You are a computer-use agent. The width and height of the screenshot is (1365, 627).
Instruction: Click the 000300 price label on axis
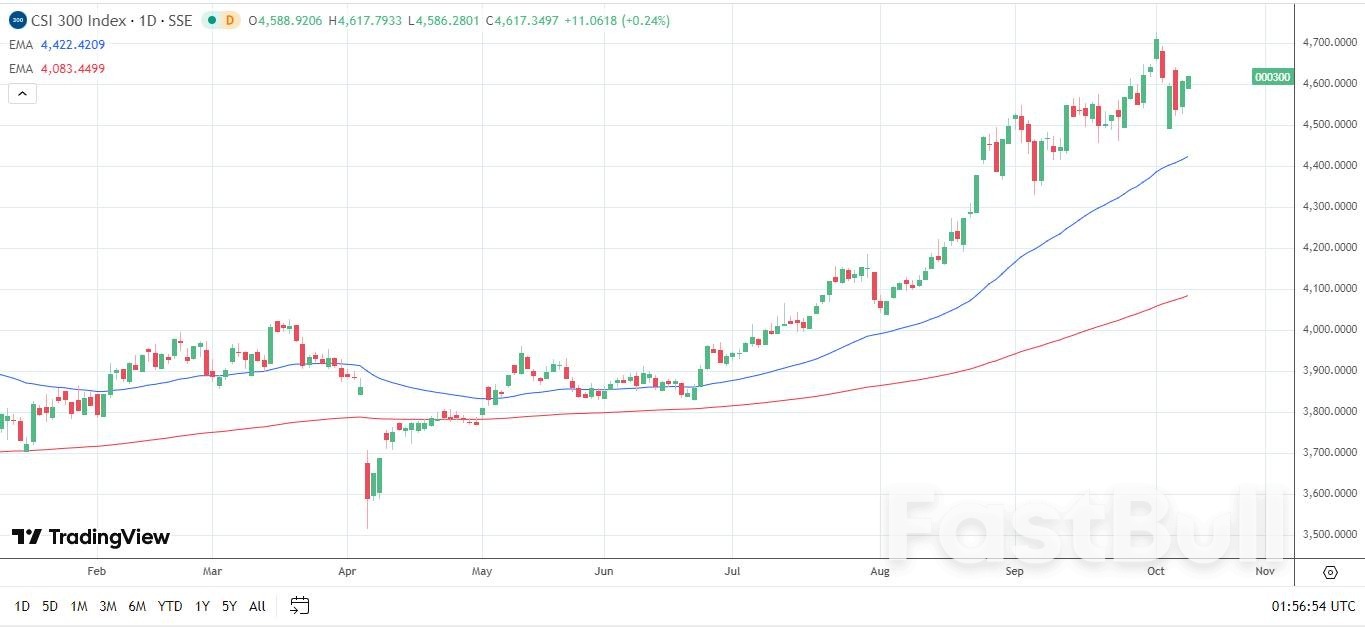(1272, 77)
